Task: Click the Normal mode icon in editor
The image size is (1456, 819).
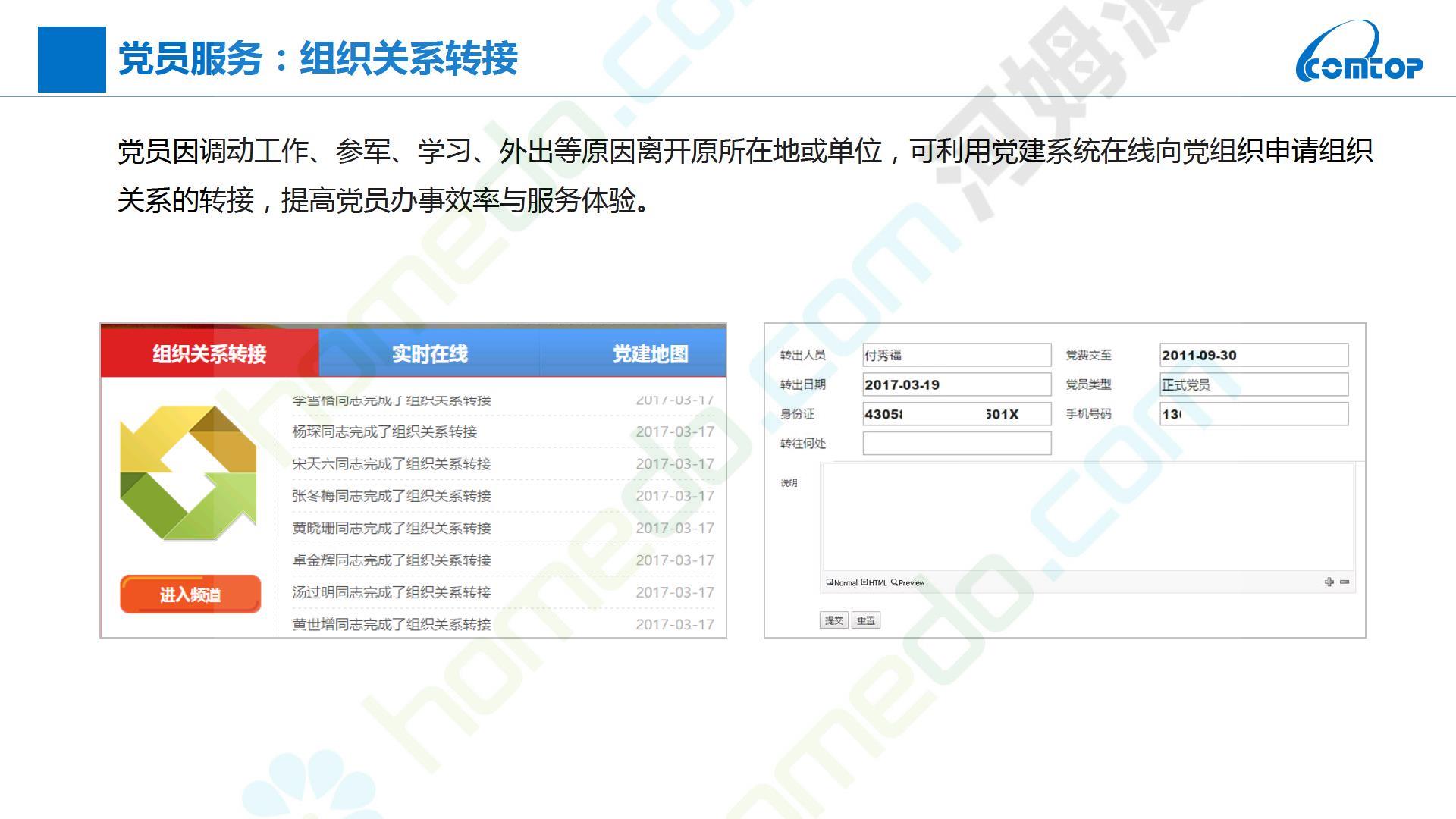Action: 830,582
